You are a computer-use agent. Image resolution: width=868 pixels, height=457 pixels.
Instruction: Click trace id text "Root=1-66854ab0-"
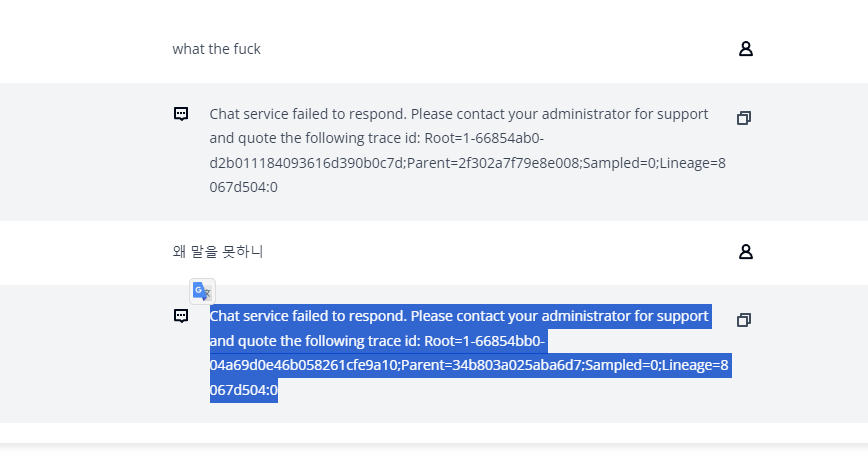click(x=484, y=138)
